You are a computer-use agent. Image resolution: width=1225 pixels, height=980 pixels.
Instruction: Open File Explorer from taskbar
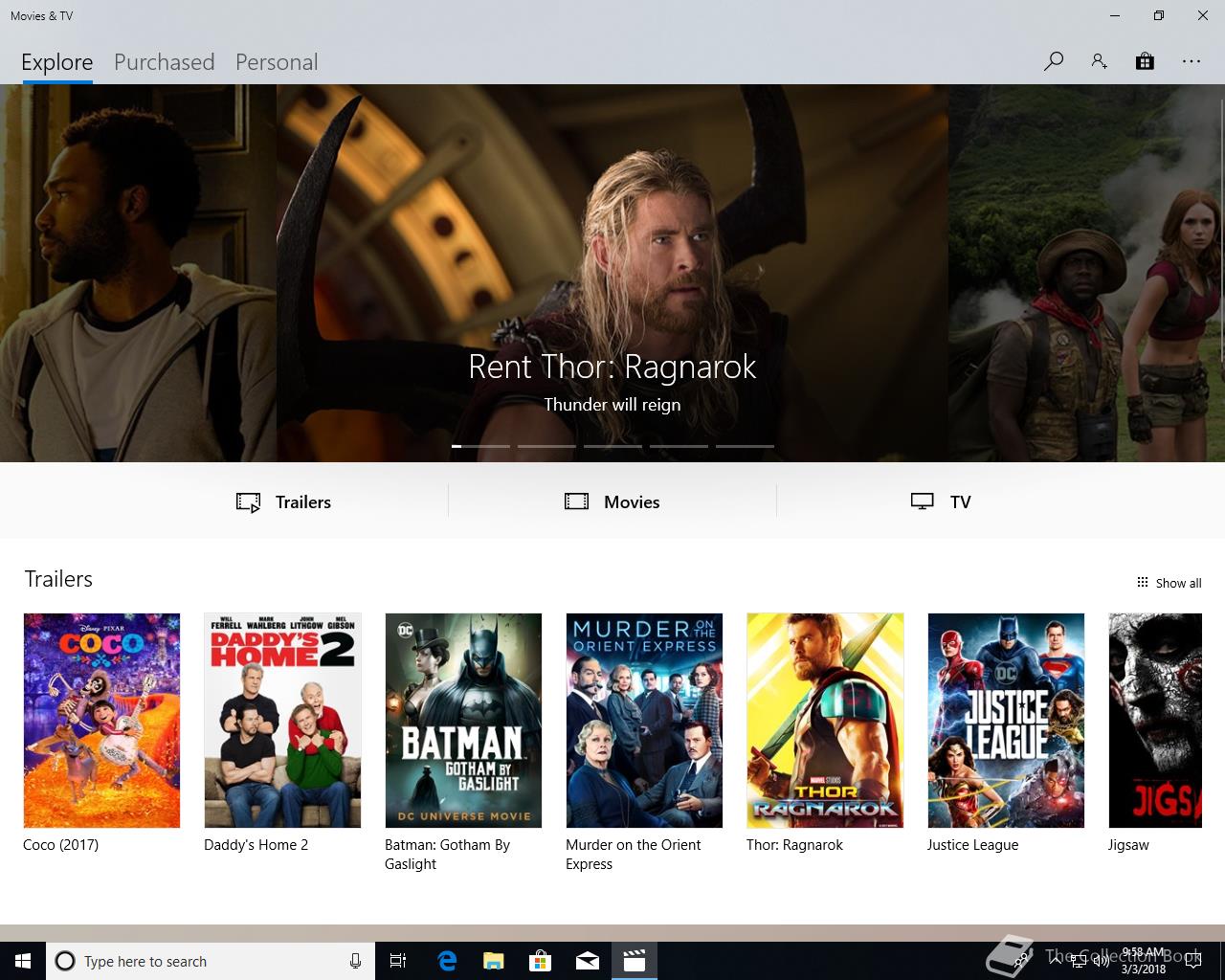[494, 961]
